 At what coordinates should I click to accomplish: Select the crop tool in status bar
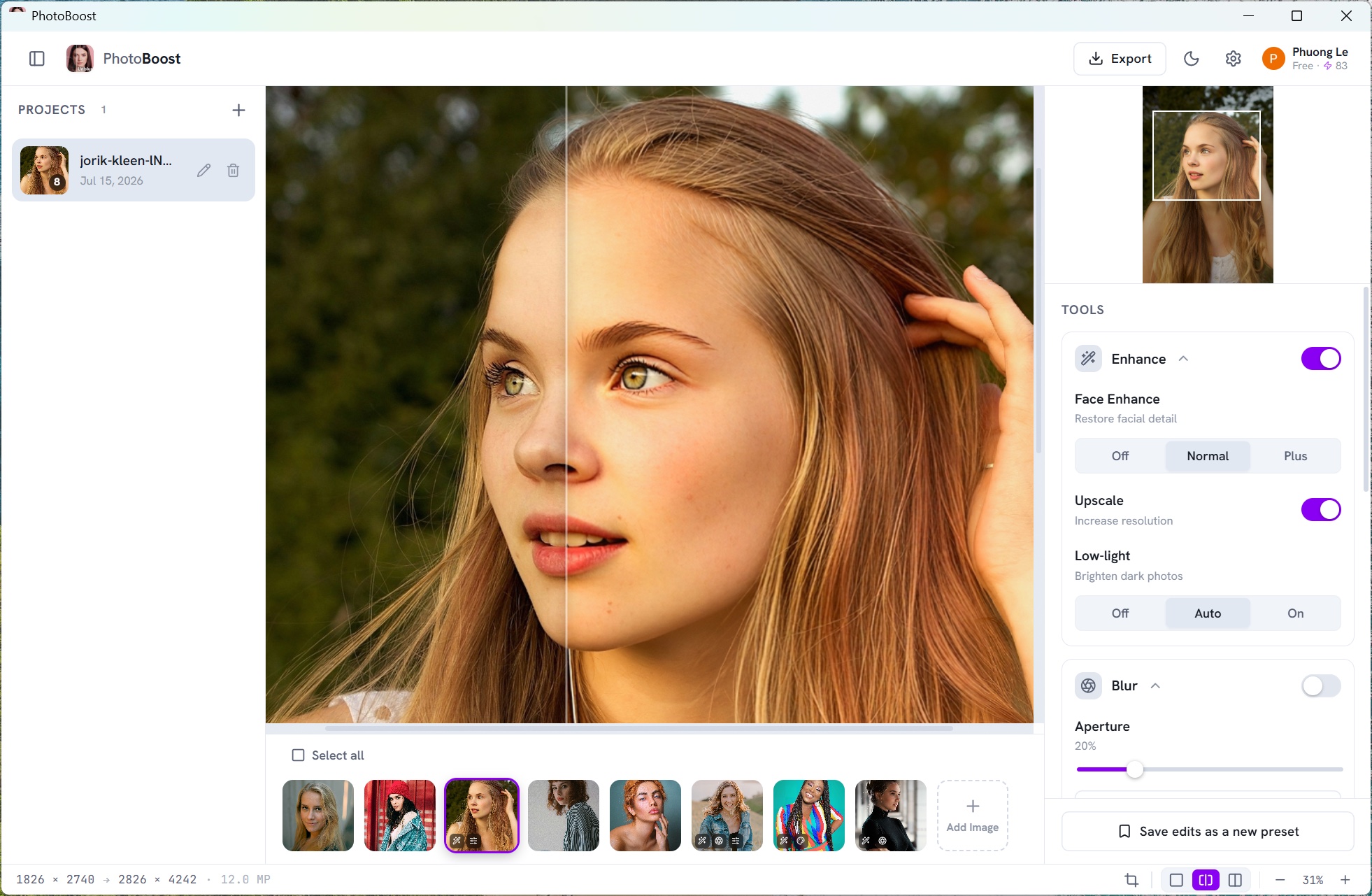(1131, 880)
